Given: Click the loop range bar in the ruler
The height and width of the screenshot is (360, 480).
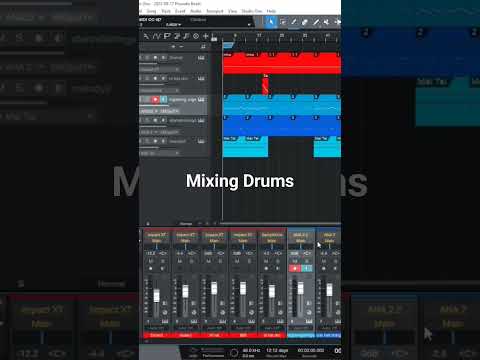Looking at the screenshot, I should [229, 45].
